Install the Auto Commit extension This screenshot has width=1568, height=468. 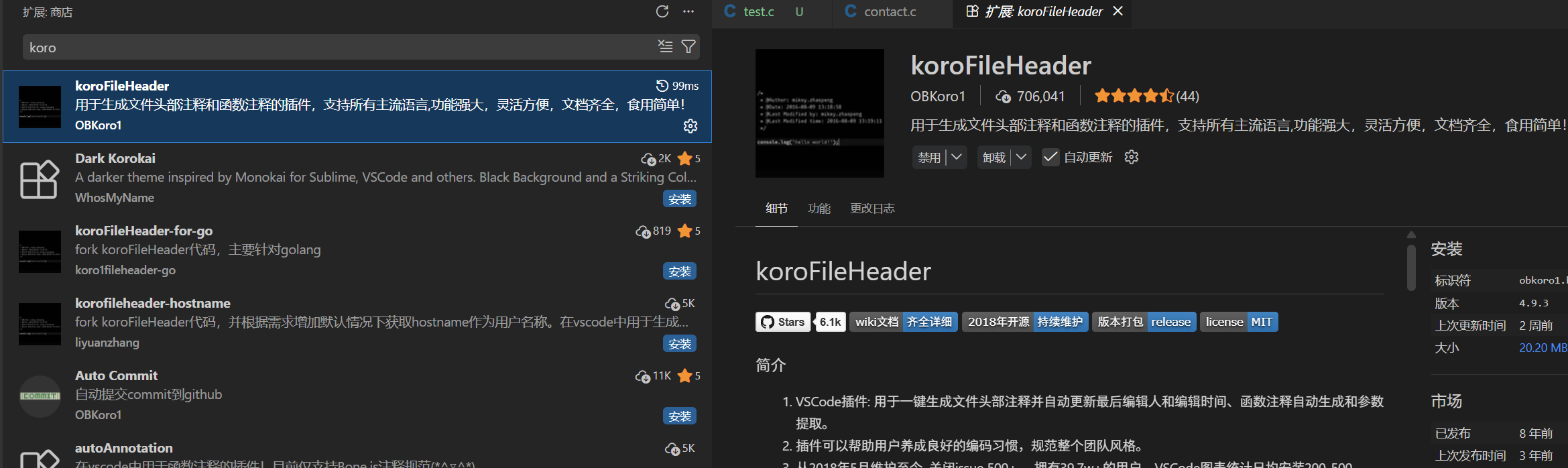pos(680,416)
